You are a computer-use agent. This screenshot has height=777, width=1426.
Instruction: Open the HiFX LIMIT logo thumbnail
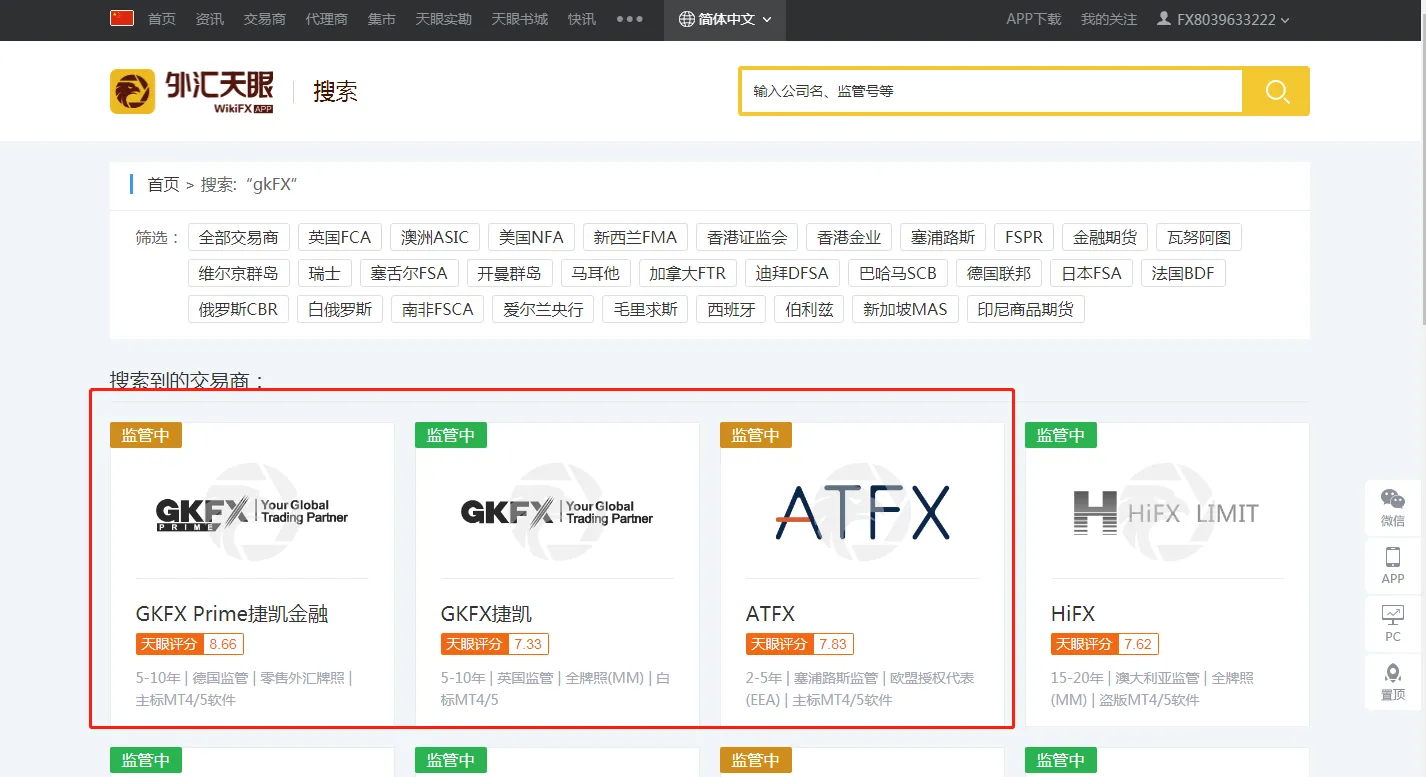[x=1167, y=513]
